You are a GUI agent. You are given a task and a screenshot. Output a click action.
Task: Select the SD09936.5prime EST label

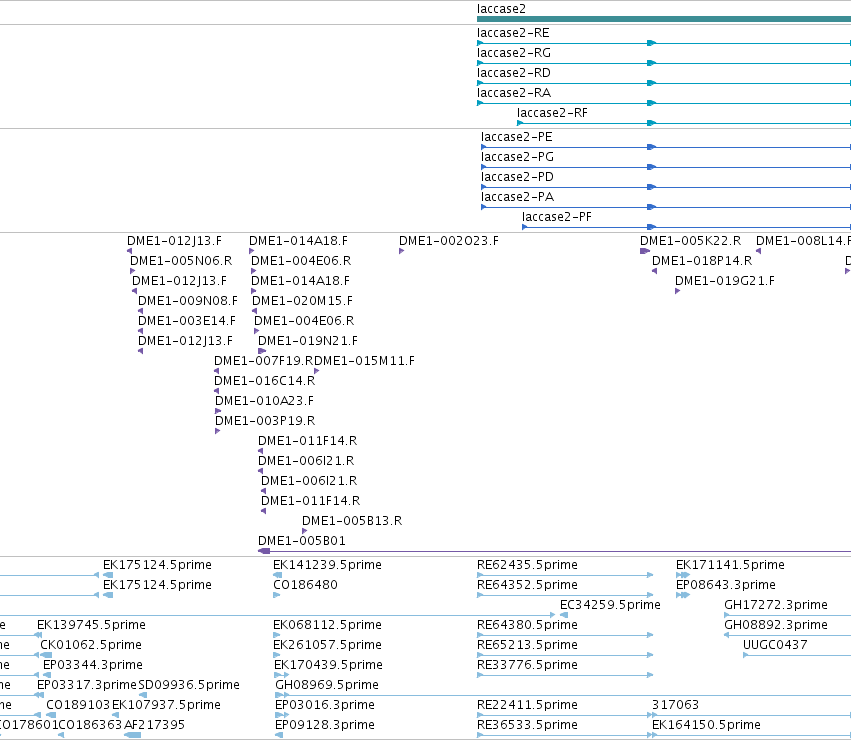tap(189, 685)
